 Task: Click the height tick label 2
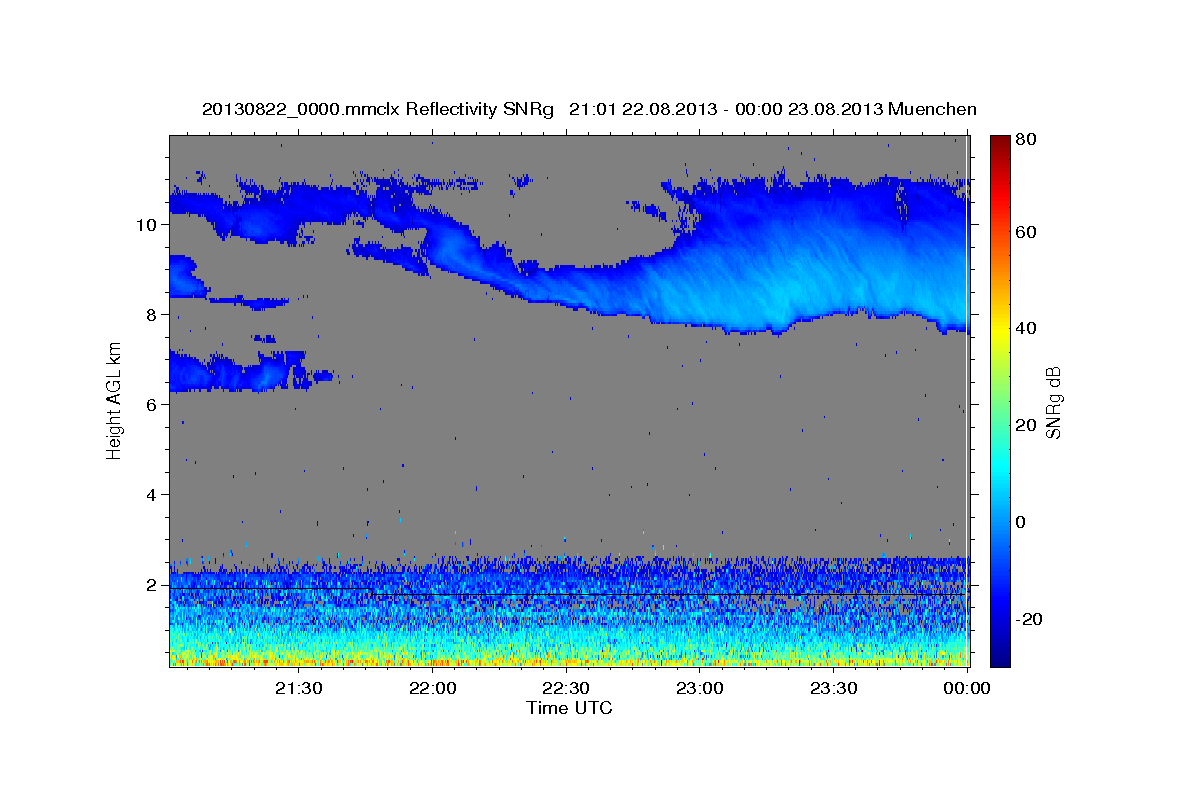click(153, 585)
